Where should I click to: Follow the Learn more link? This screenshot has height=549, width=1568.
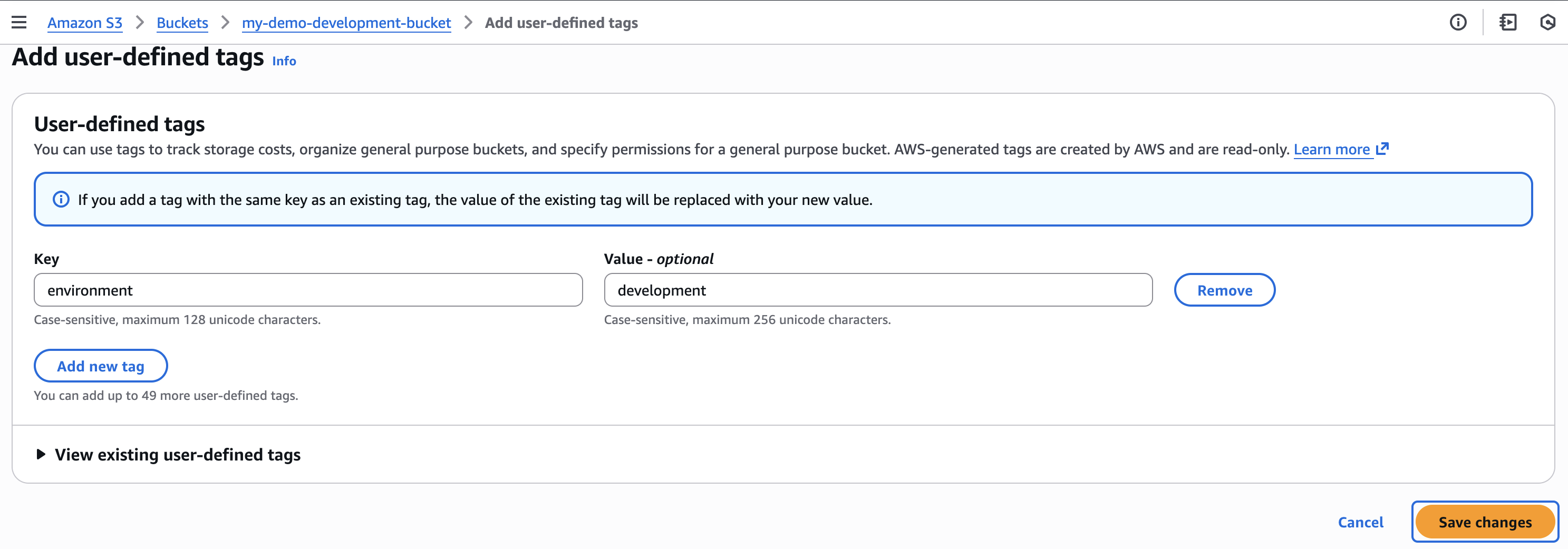click(x=1331, y=149)
